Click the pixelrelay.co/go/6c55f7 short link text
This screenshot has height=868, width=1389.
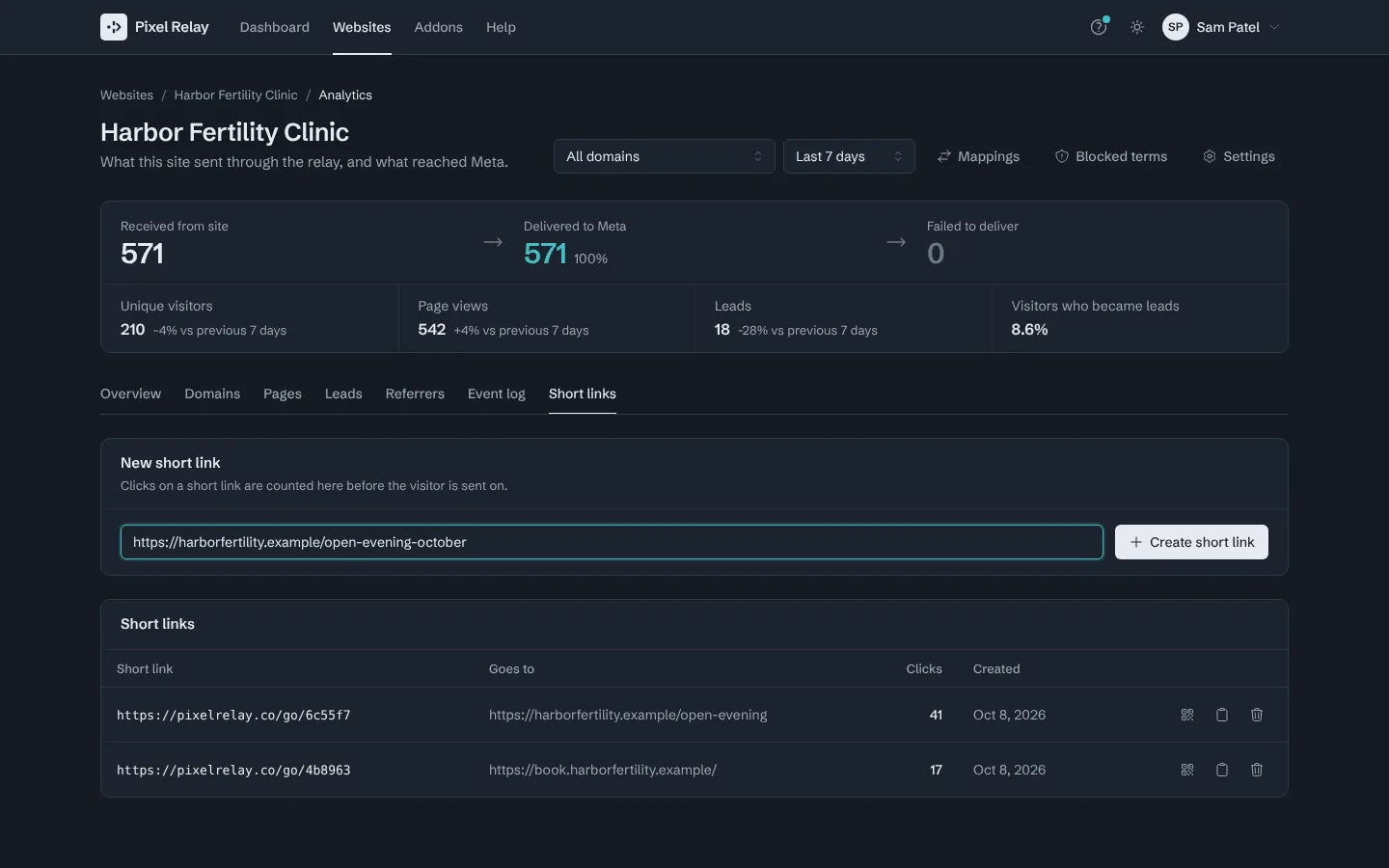coord(233,716)
